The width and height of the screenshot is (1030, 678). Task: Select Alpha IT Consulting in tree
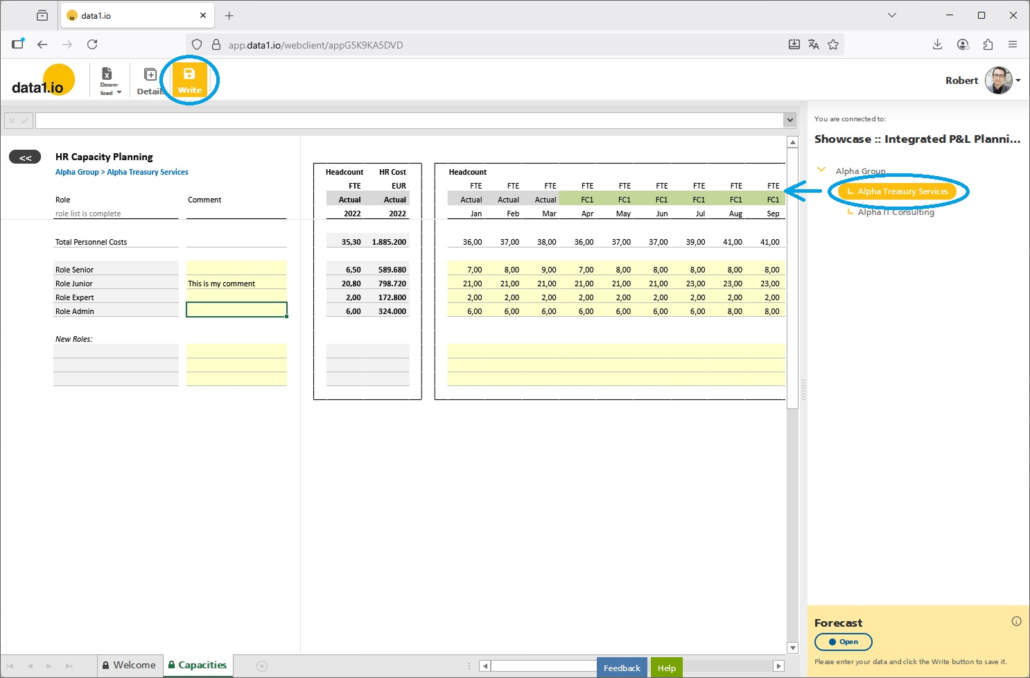pos(895,212)
